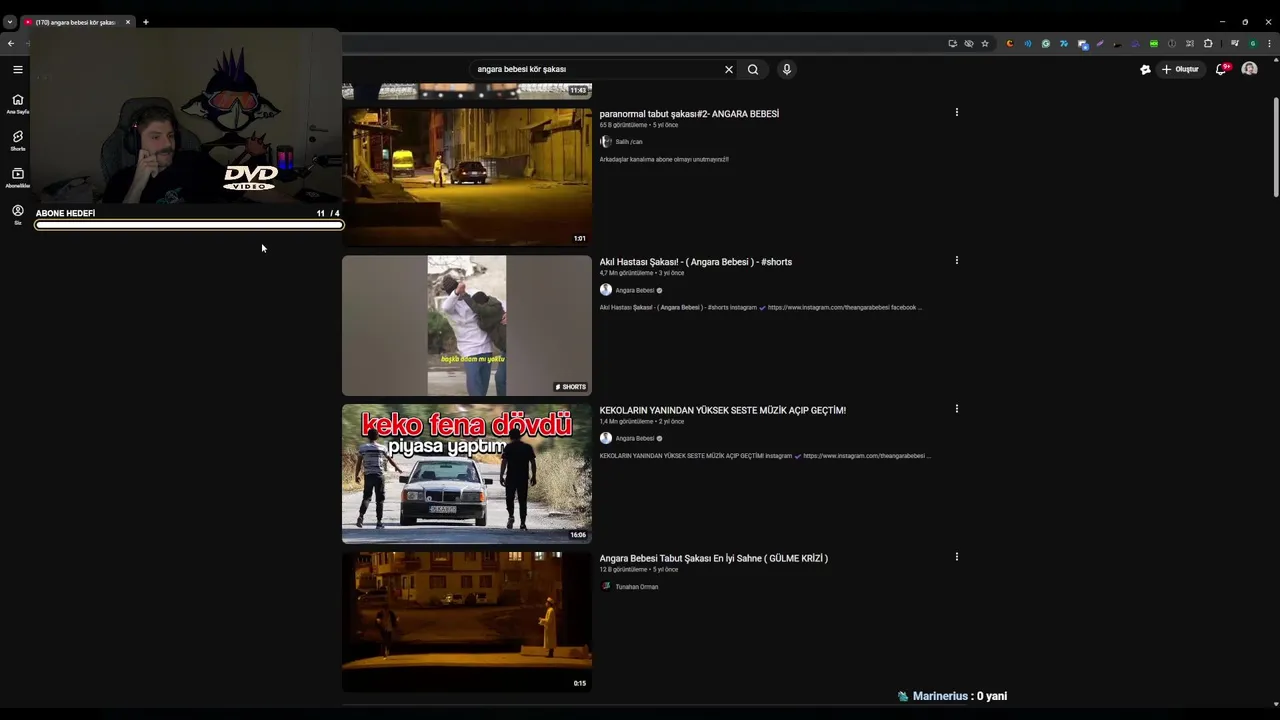The height and width of the screenshot is (720, 1280).
Task: Click the partially visible 11:43 thumbnail
Action: 467,91
